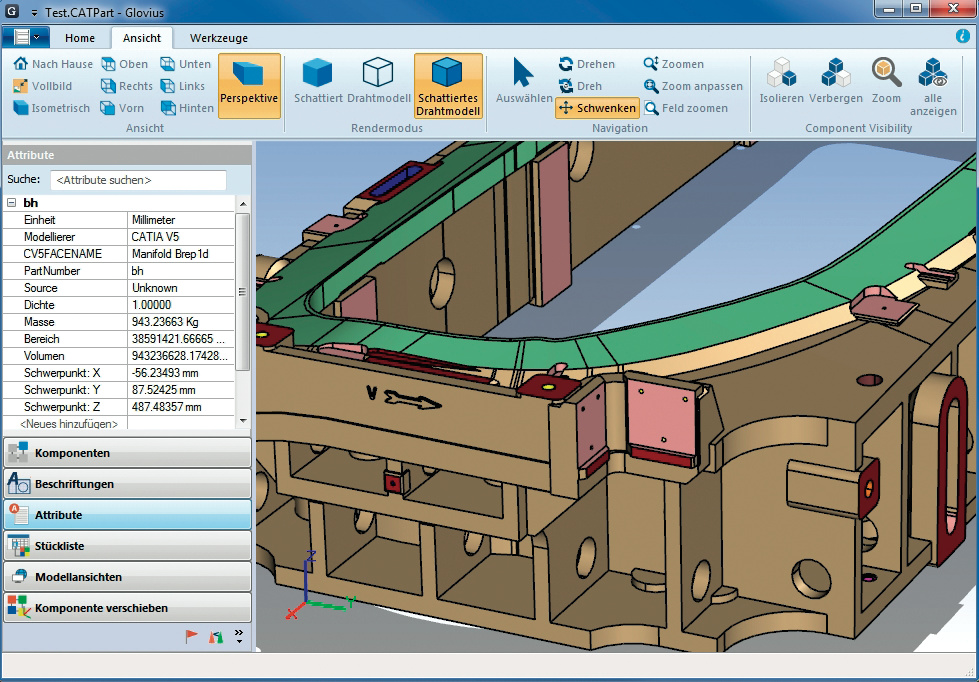Screen dimensions: 979x682
Task: Open the Home ribbon tab
Action: pos(80,38)
